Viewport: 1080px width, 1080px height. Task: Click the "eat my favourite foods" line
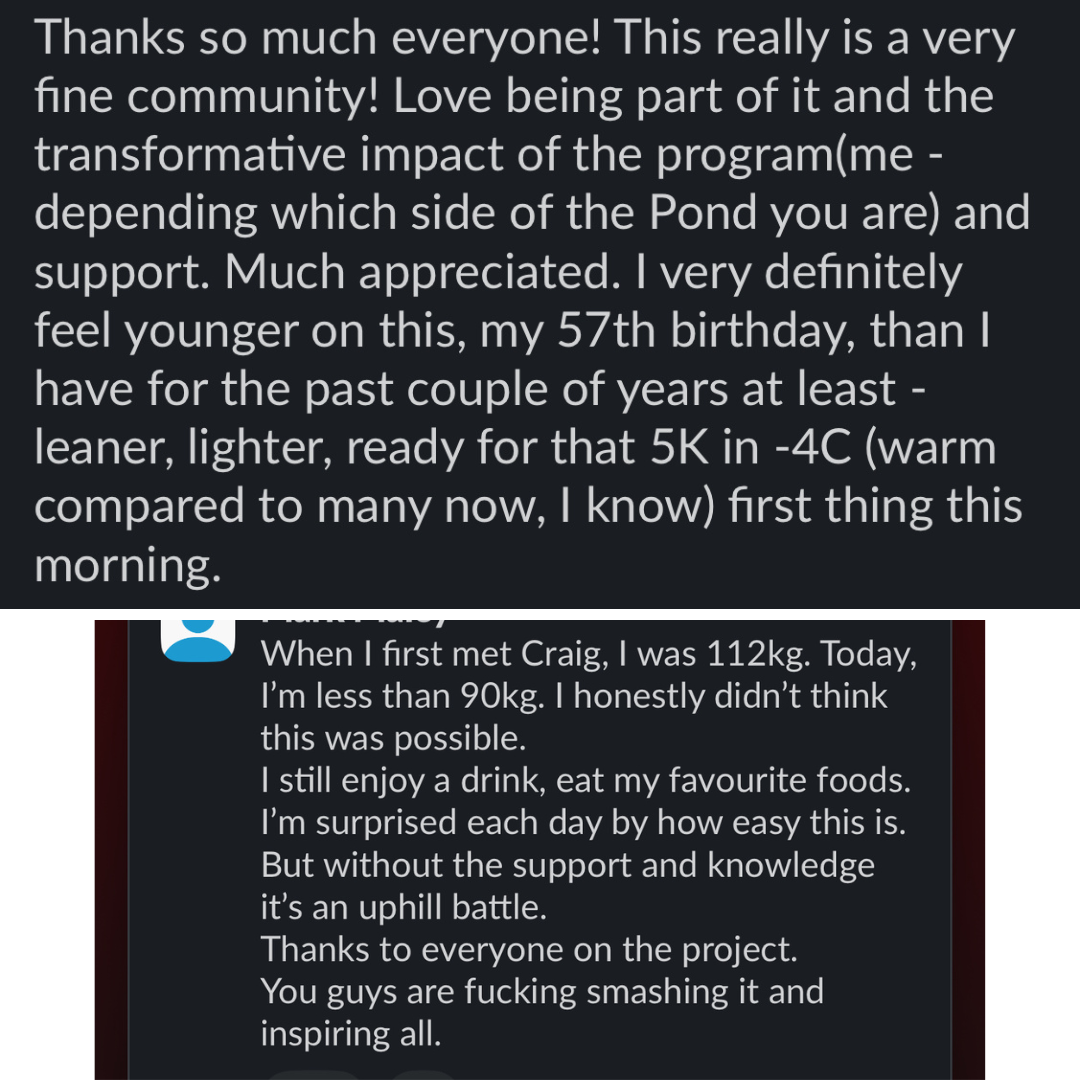click(585, 779)
